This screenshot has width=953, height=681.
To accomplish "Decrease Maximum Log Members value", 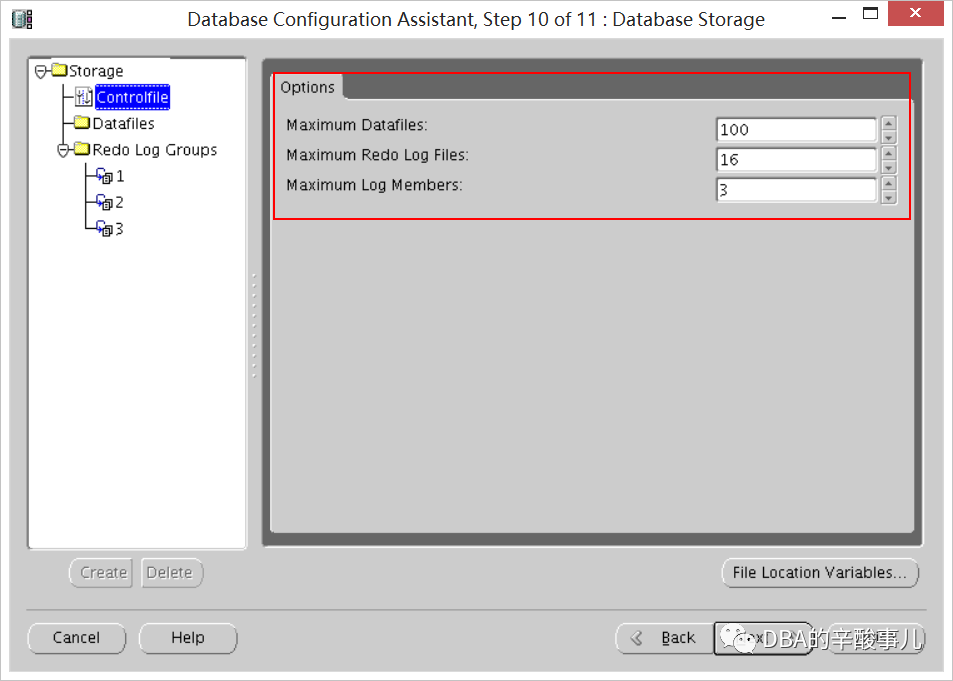I will [x=889, y=197].
